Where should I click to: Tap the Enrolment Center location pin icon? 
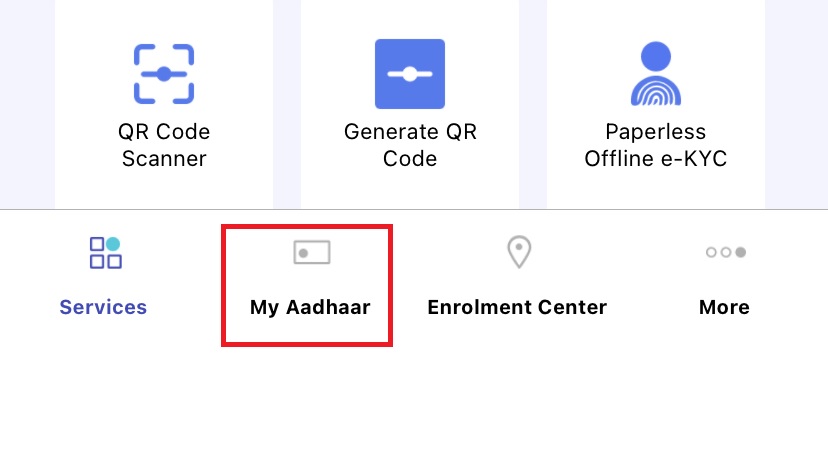pos(519,252)
